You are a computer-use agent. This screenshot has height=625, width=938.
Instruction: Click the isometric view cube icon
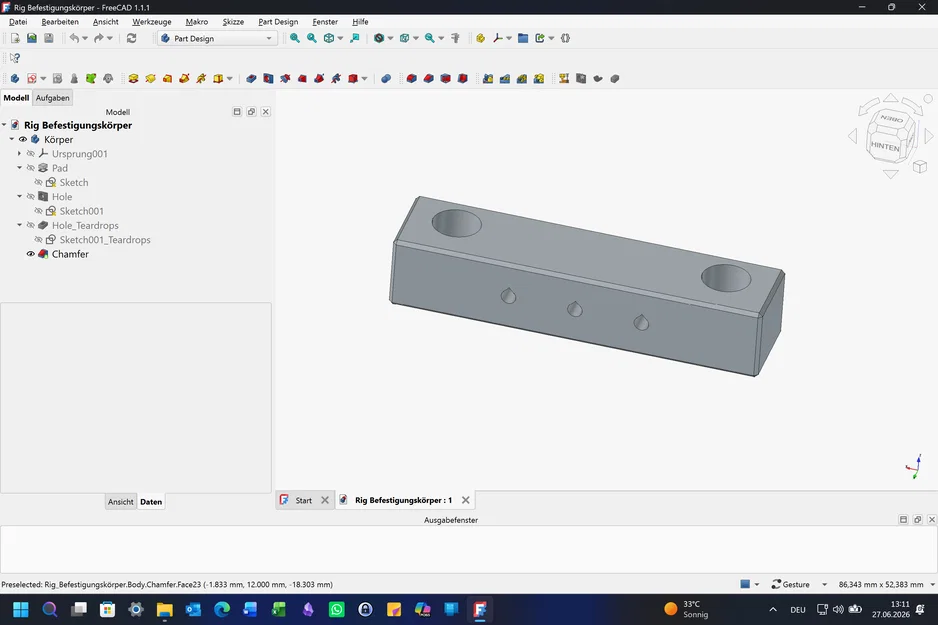pyautogui.click(x=329, y=38)
